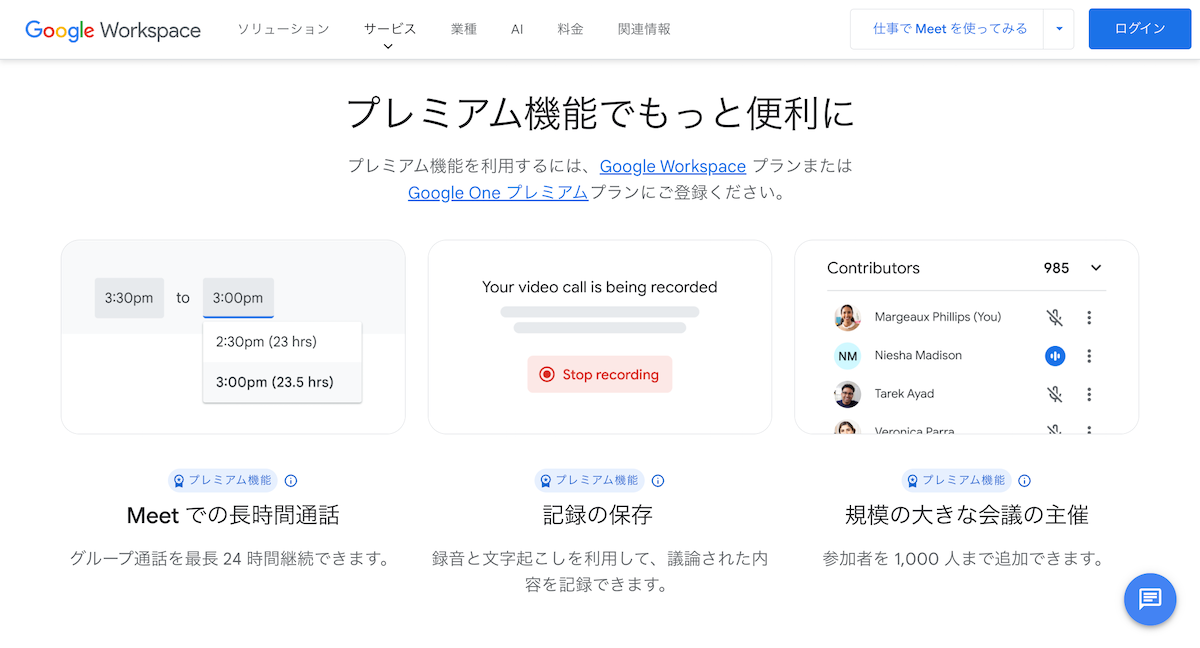Follow the Google One プレミアム link
Image resolution: width=1200 pixels, height=648 pixels.
point(498,193)
